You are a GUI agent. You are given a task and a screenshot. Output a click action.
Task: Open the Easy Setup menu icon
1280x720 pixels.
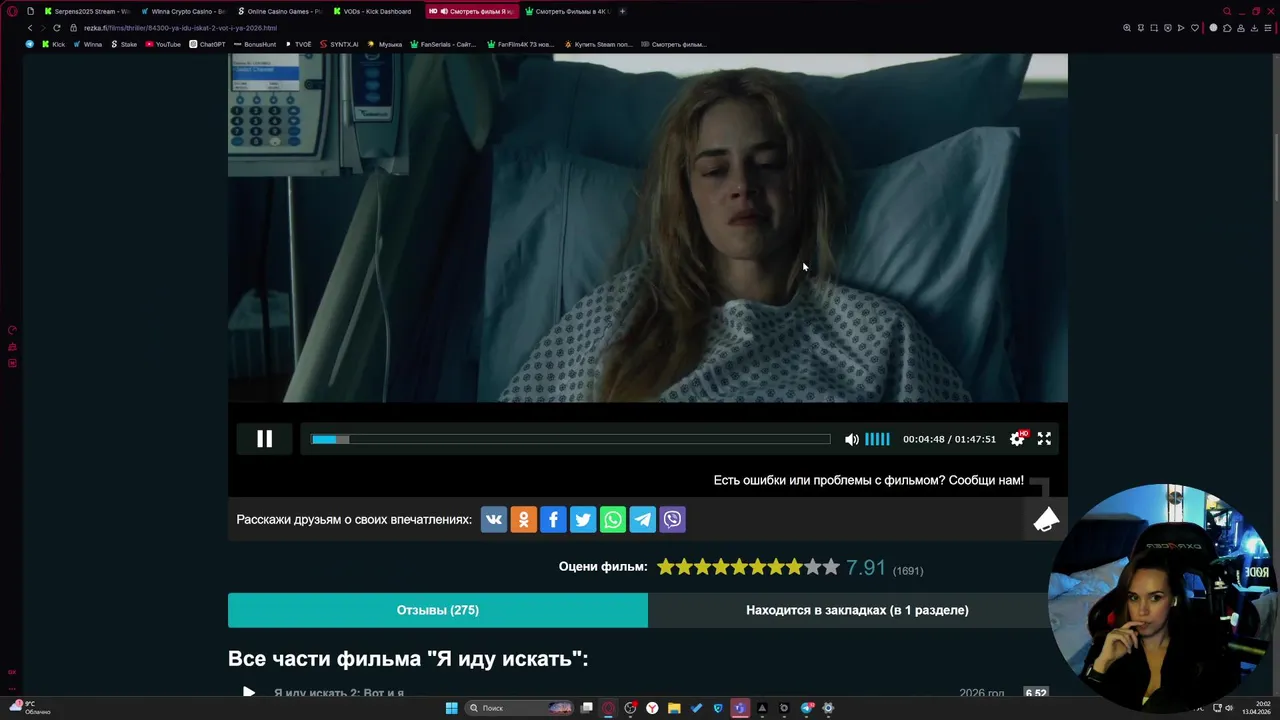pos(1268,28)
